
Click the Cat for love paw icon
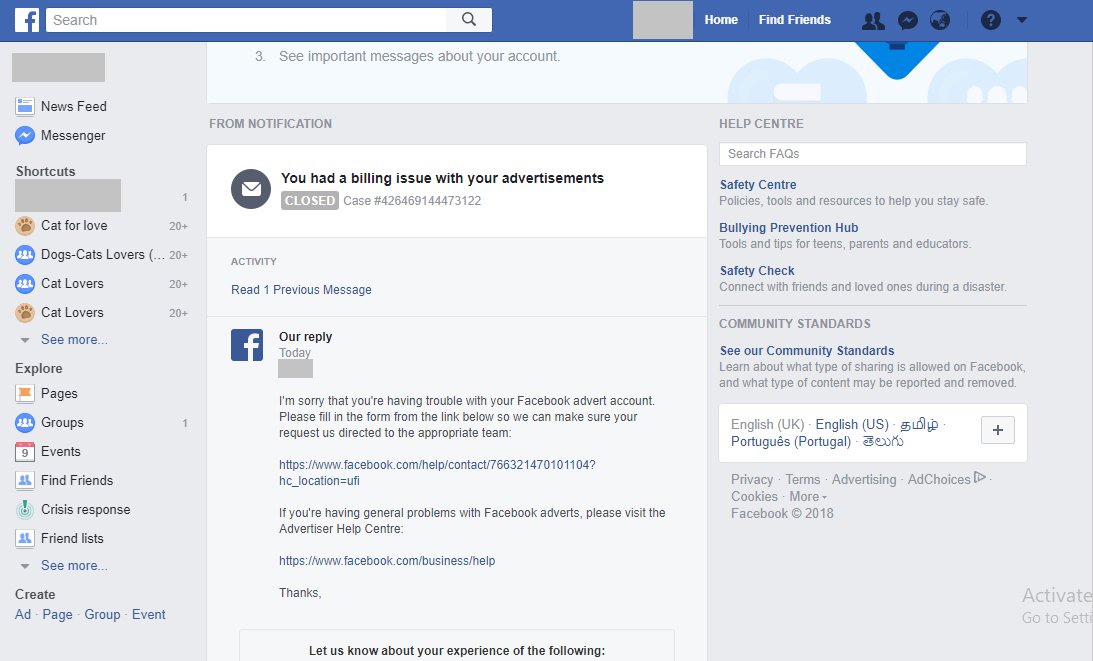click(x=25, y=225)
